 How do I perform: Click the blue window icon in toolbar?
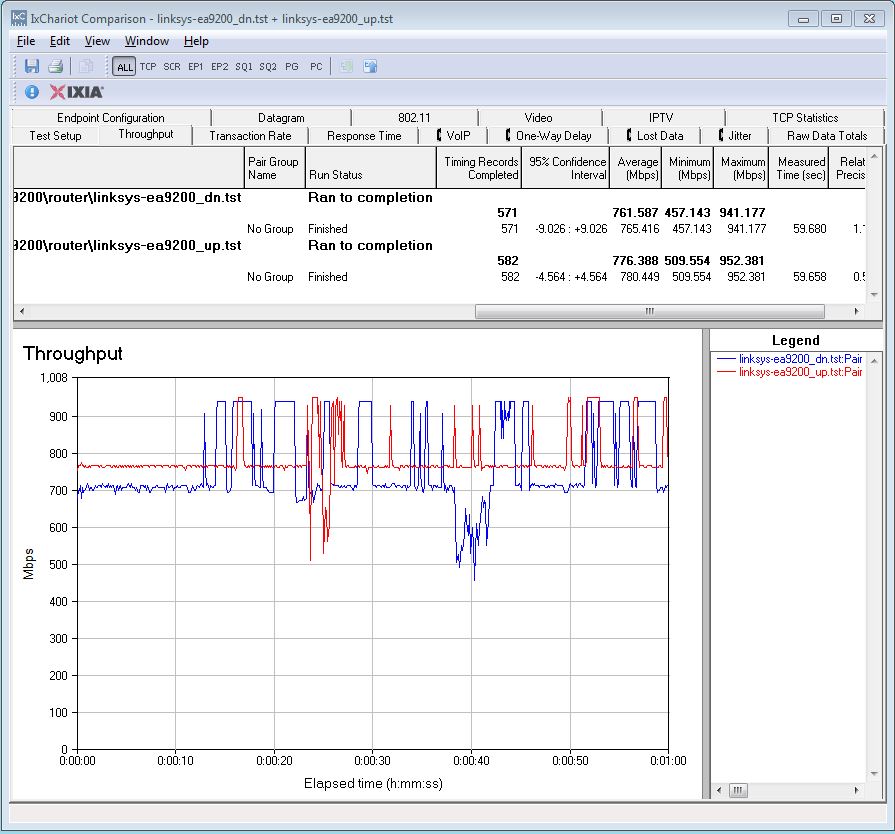[x=370, y=67]
